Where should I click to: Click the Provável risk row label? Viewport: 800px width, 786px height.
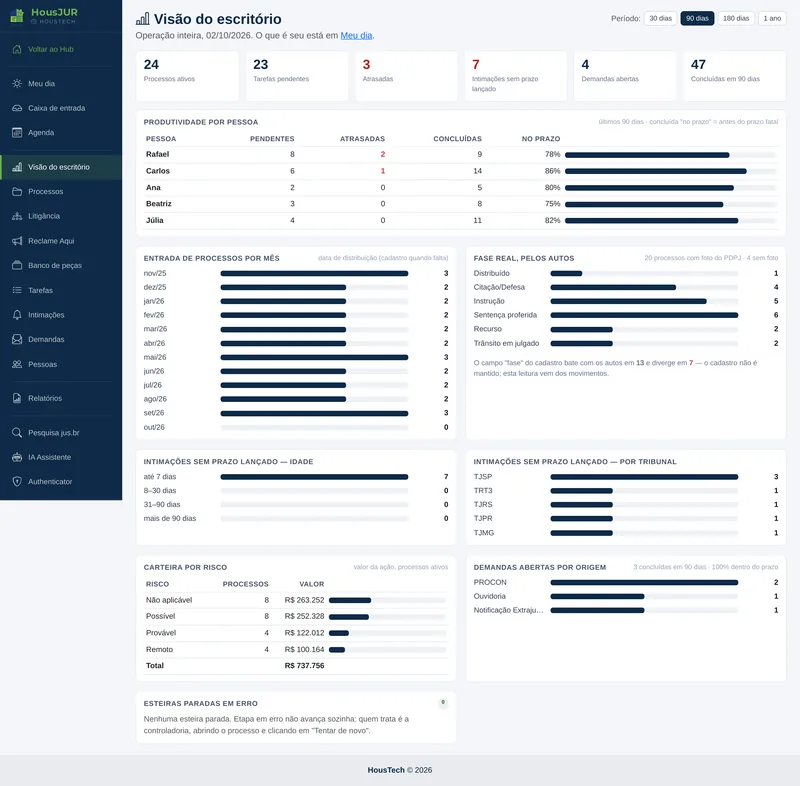point(161,633)
